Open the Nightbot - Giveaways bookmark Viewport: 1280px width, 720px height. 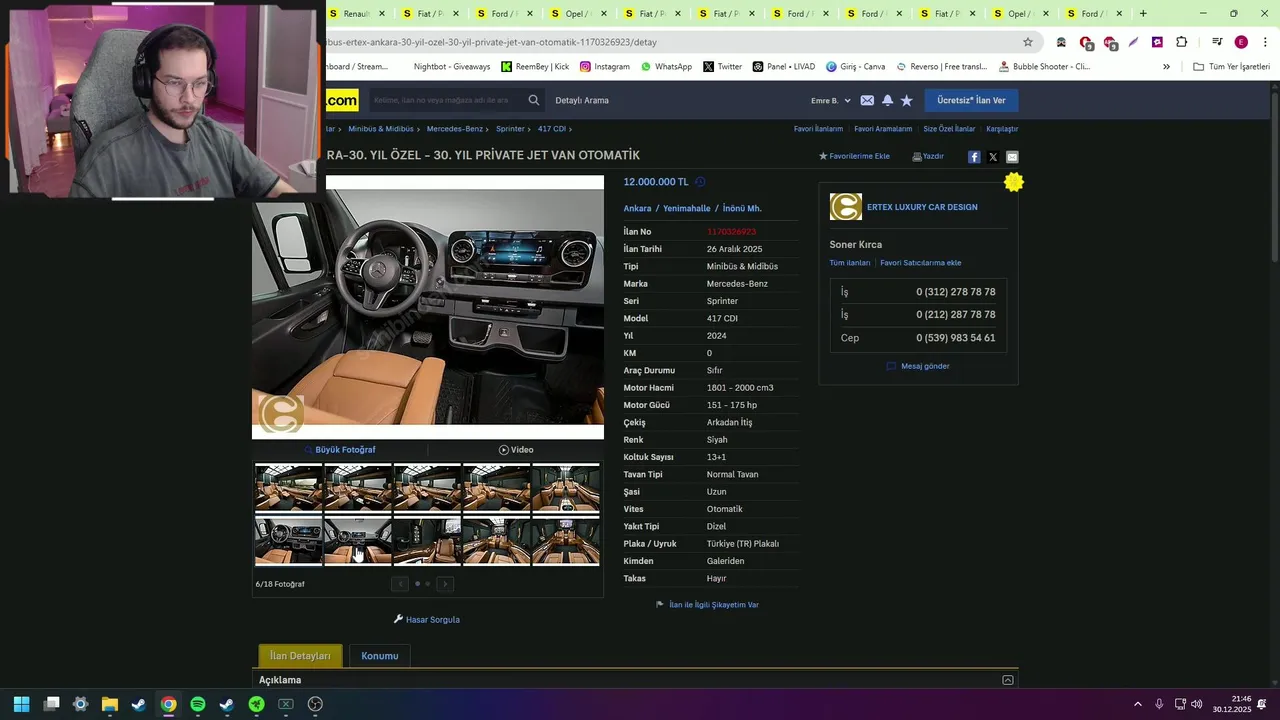(x=452, y=67)
